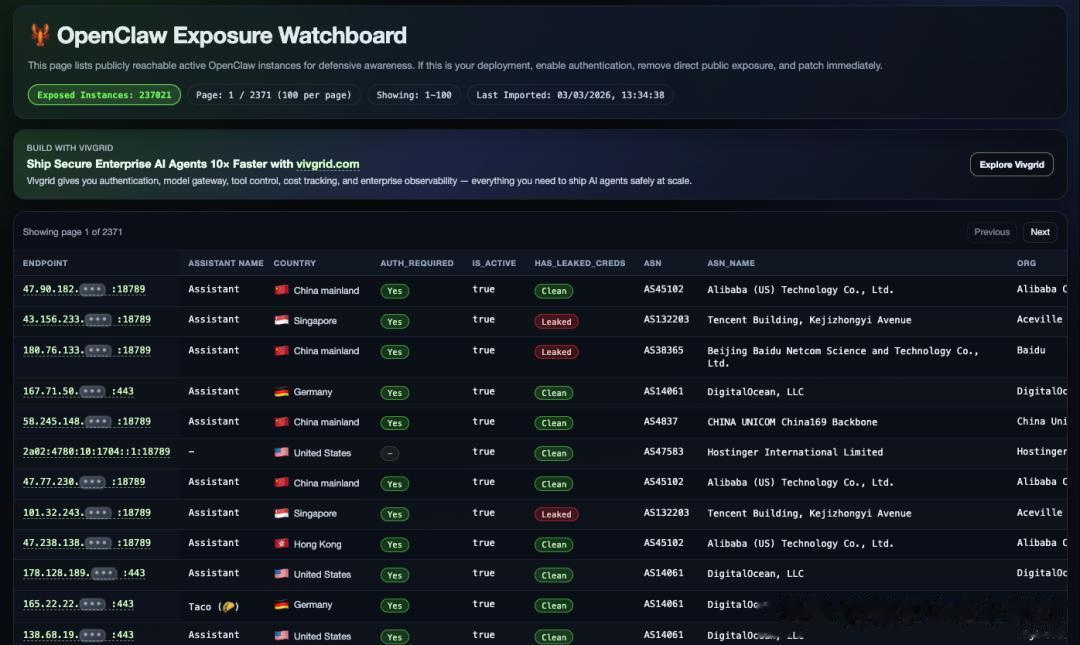
Task: Click the US flag in 178.128.189 row
Action: 281,574
